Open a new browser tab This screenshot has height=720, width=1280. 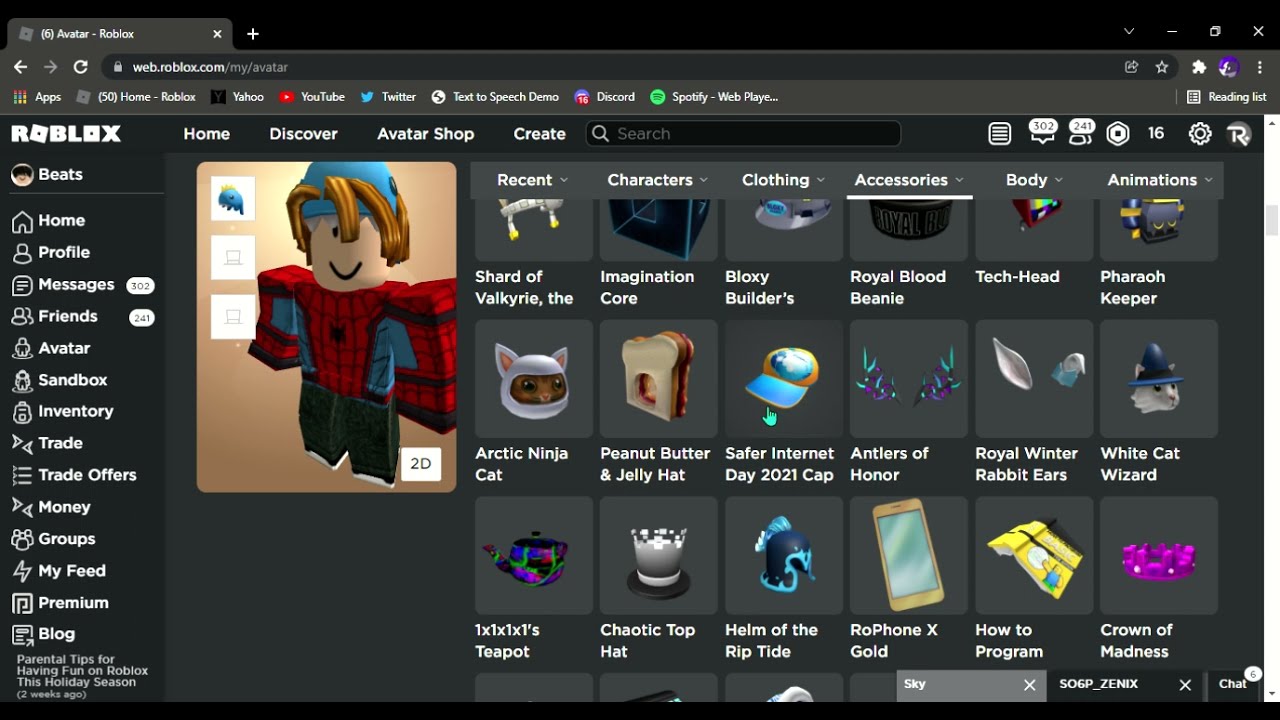[253, 33]
